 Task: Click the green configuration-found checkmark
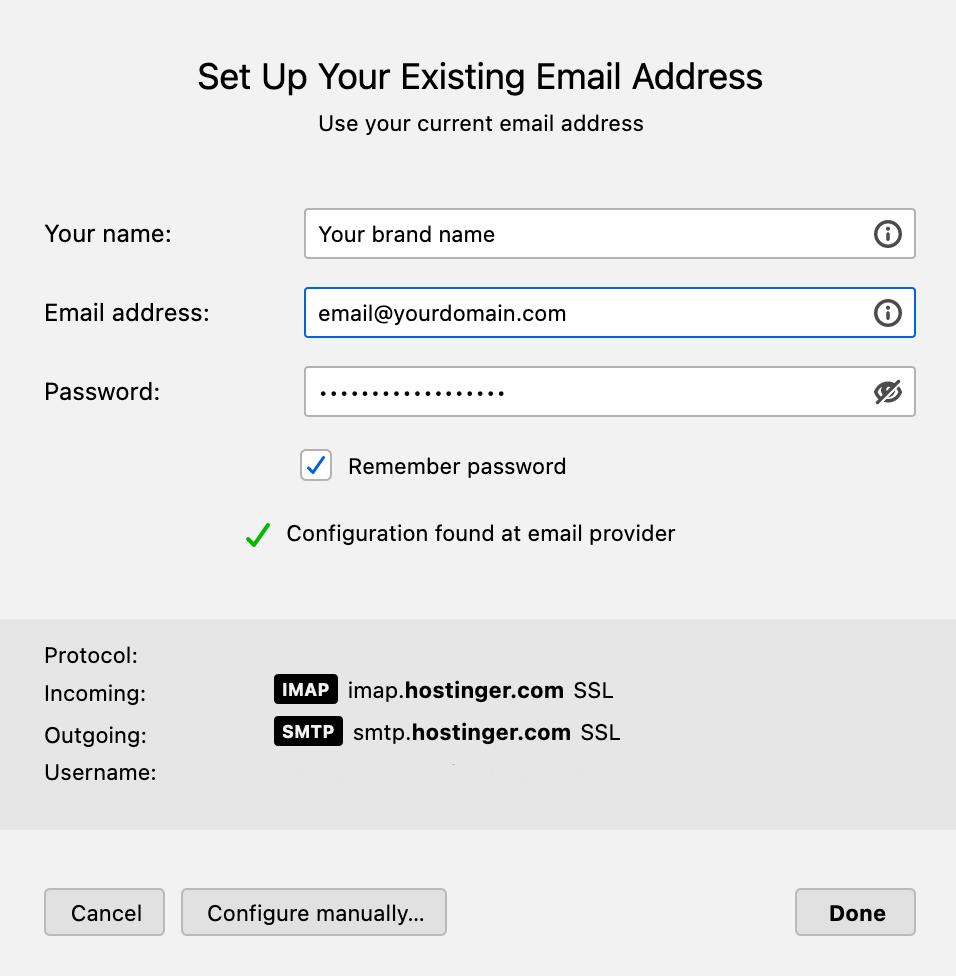257,533
